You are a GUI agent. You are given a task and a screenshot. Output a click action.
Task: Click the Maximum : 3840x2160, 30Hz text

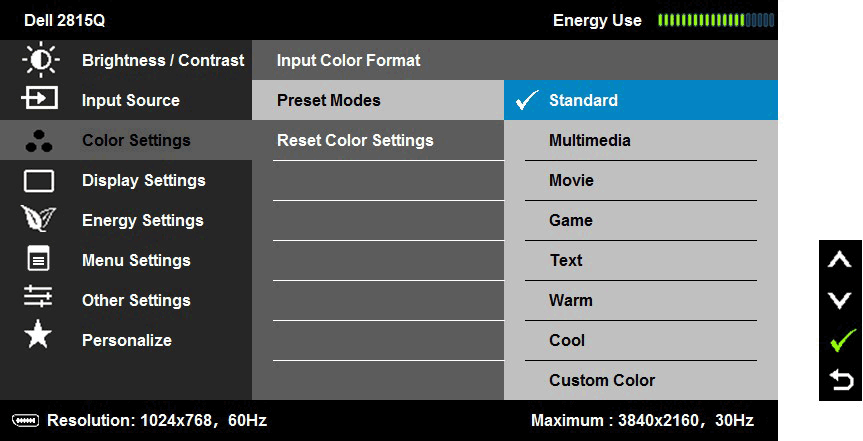tap(642, 421)
